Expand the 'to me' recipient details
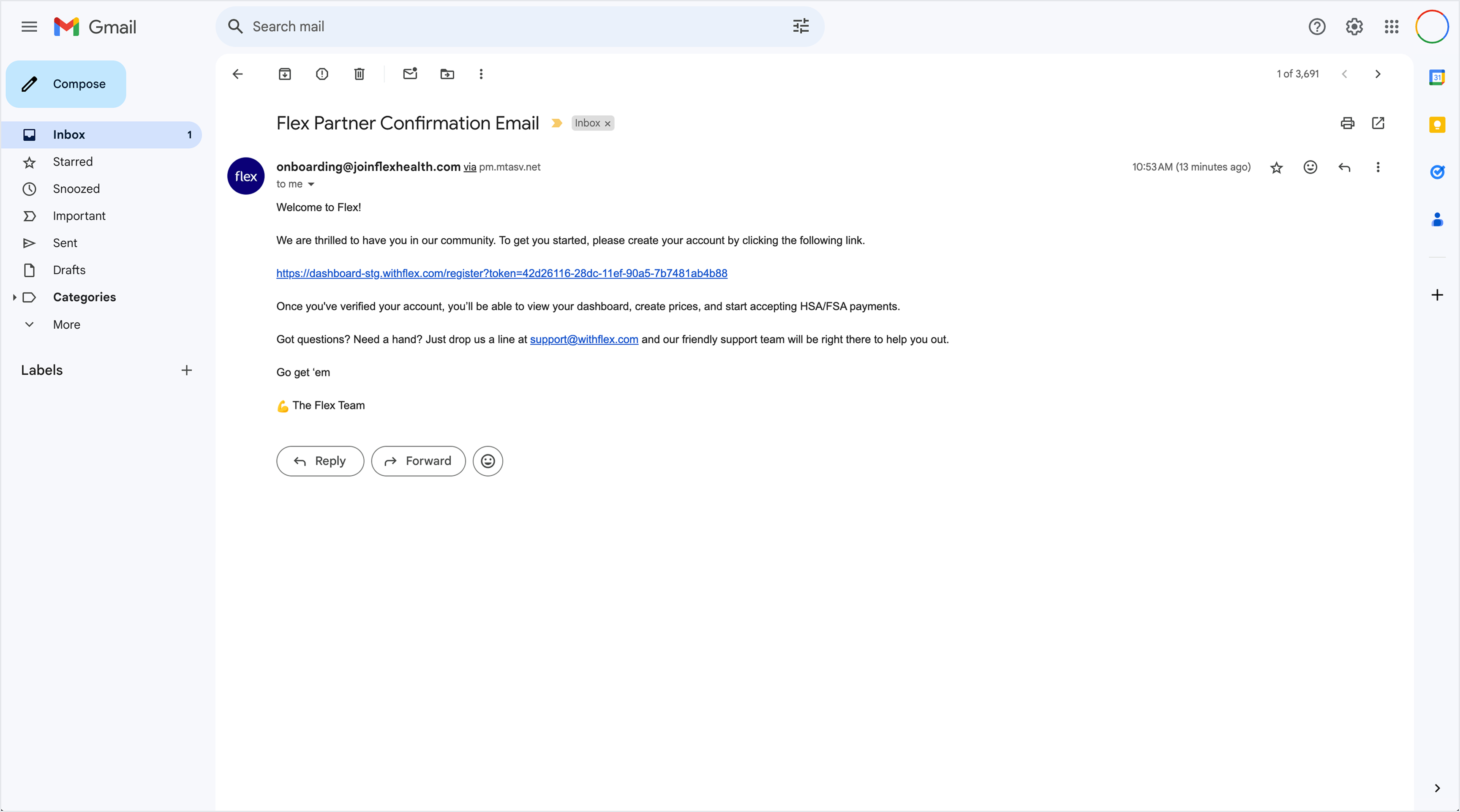 point(311,184)
